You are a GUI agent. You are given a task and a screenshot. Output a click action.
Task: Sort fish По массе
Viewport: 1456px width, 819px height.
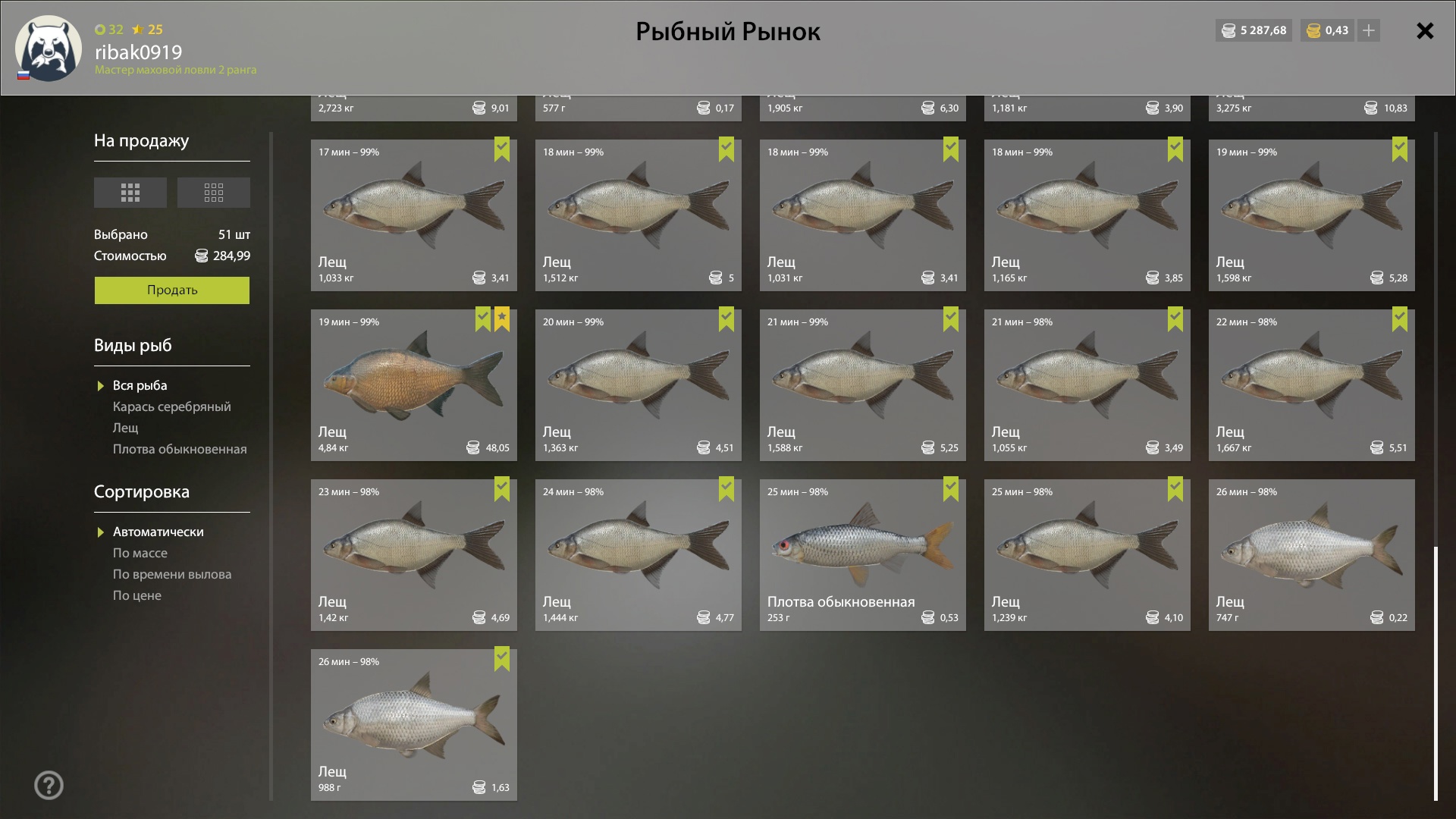(x=140, y=553)
